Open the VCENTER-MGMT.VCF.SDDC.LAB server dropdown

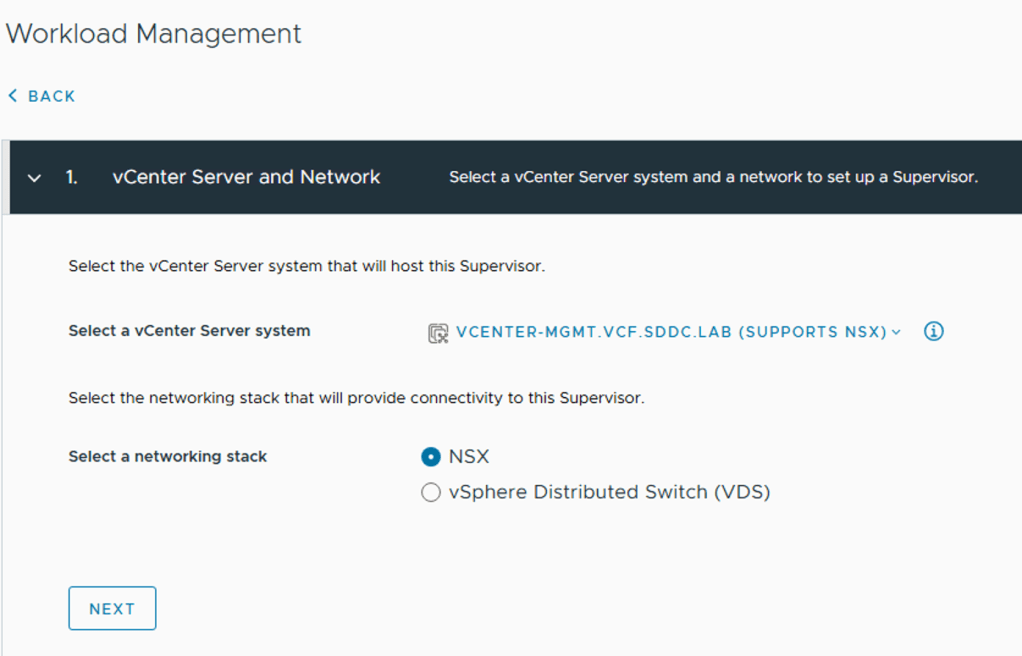[670, 332]
